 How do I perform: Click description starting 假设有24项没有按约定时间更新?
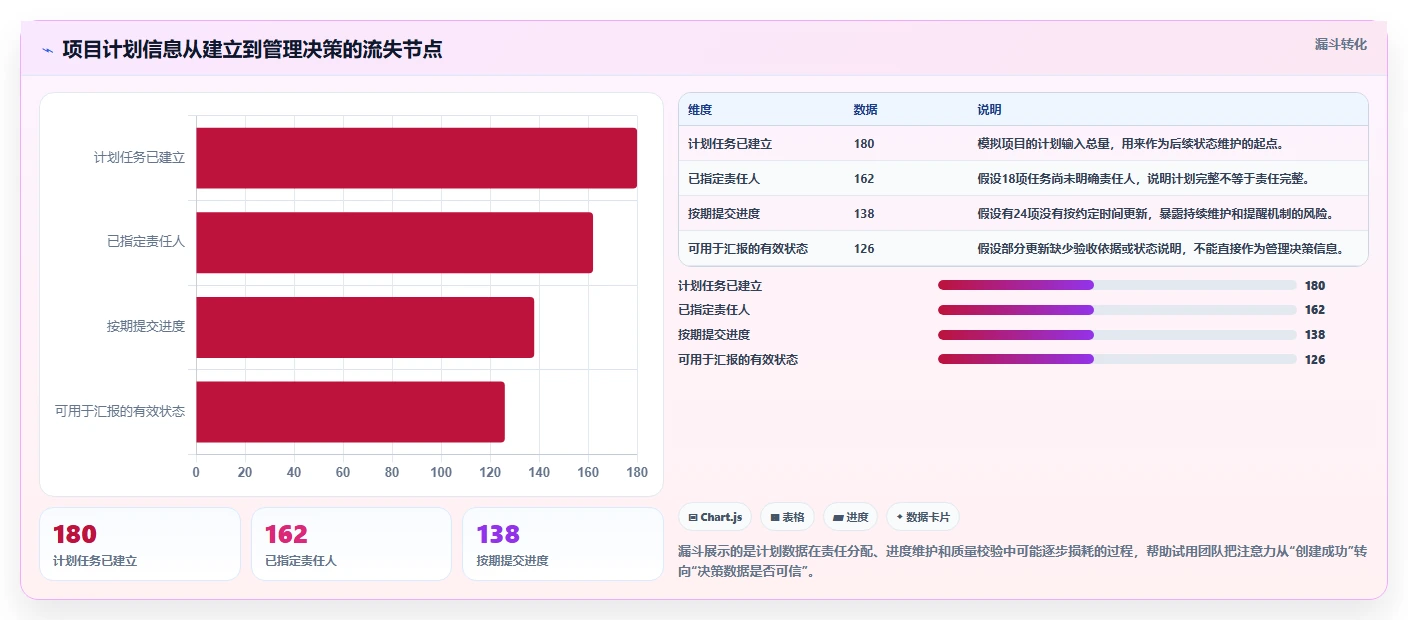click(x=1156, y=214)
